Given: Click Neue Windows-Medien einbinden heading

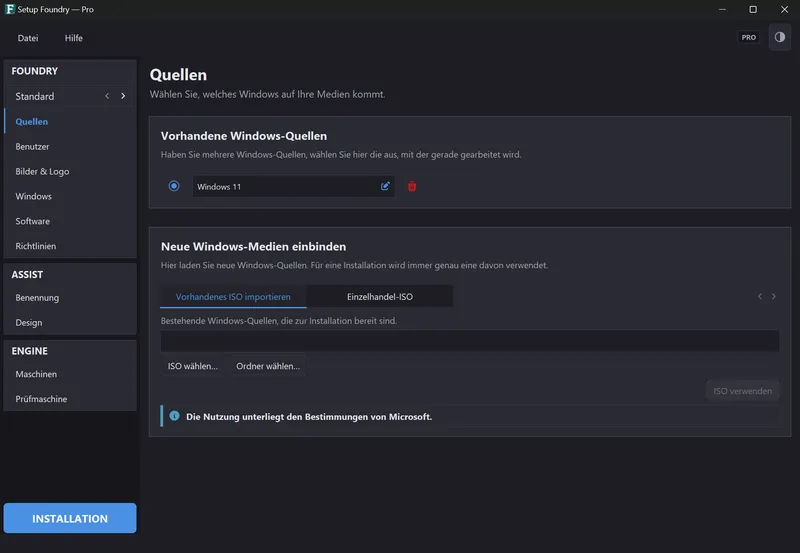Looking at the screenshot, I should (254, 246).
